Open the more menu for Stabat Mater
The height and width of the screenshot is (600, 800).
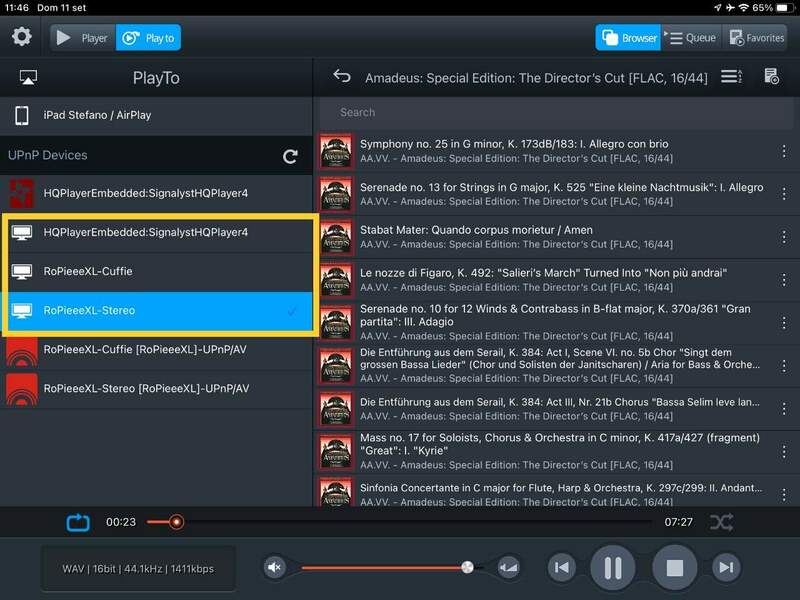pos(784,238)
